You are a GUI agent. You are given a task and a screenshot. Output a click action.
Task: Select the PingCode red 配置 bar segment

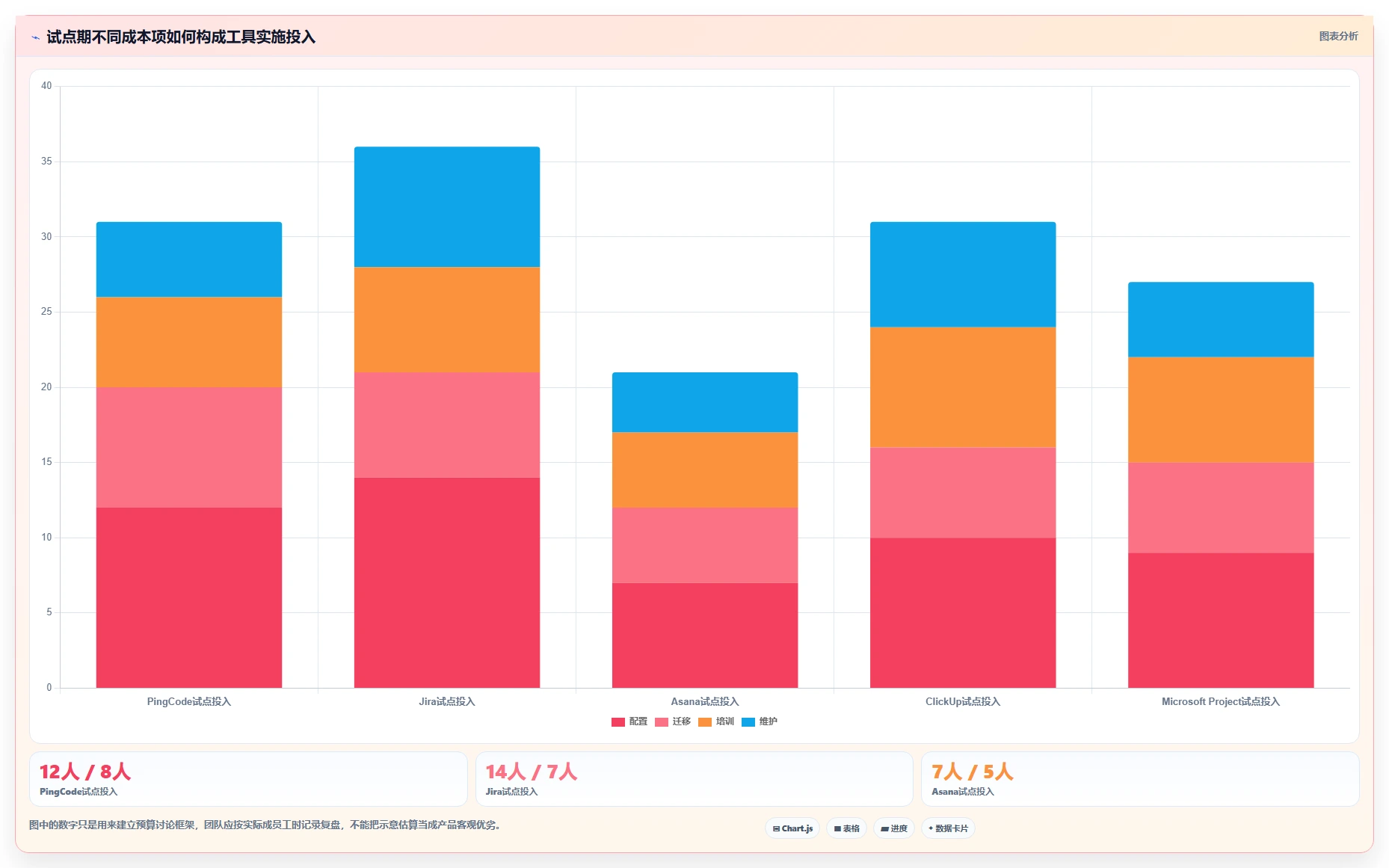click(x=189, y=597)
